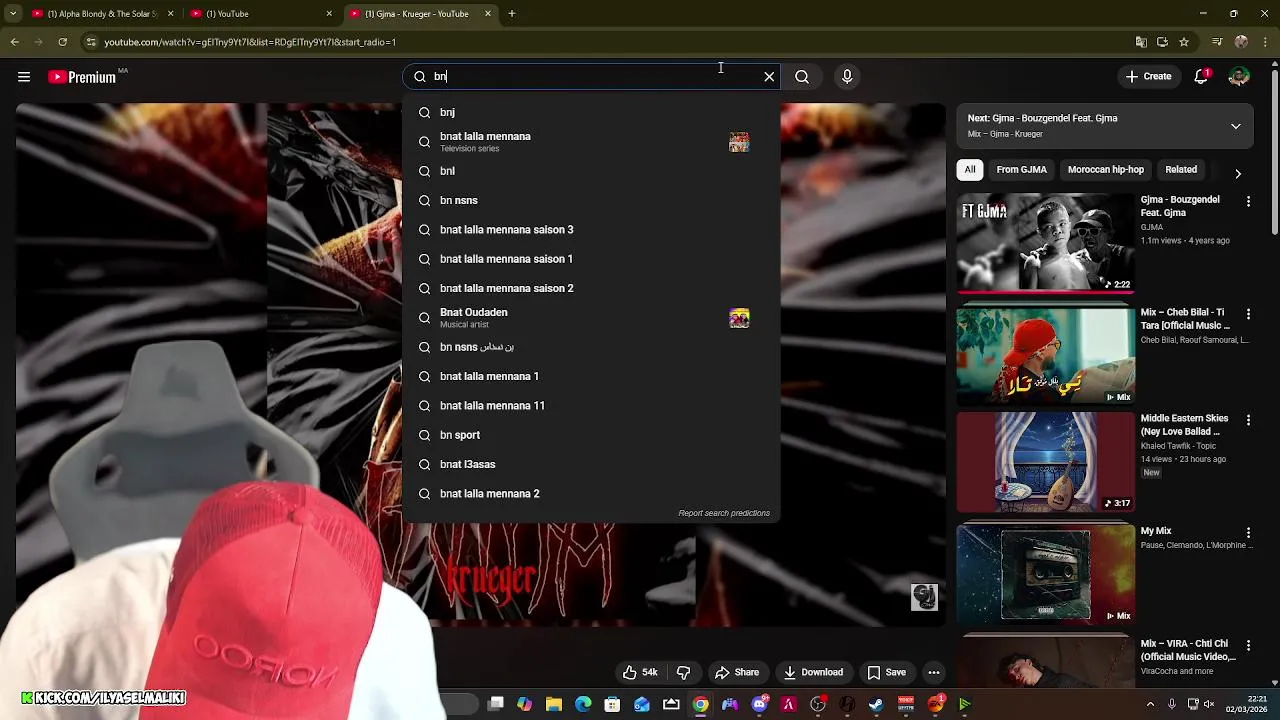Reload the page with refresh icon
The height and width of the screenshot is (720, 1280).
(62, 42)
